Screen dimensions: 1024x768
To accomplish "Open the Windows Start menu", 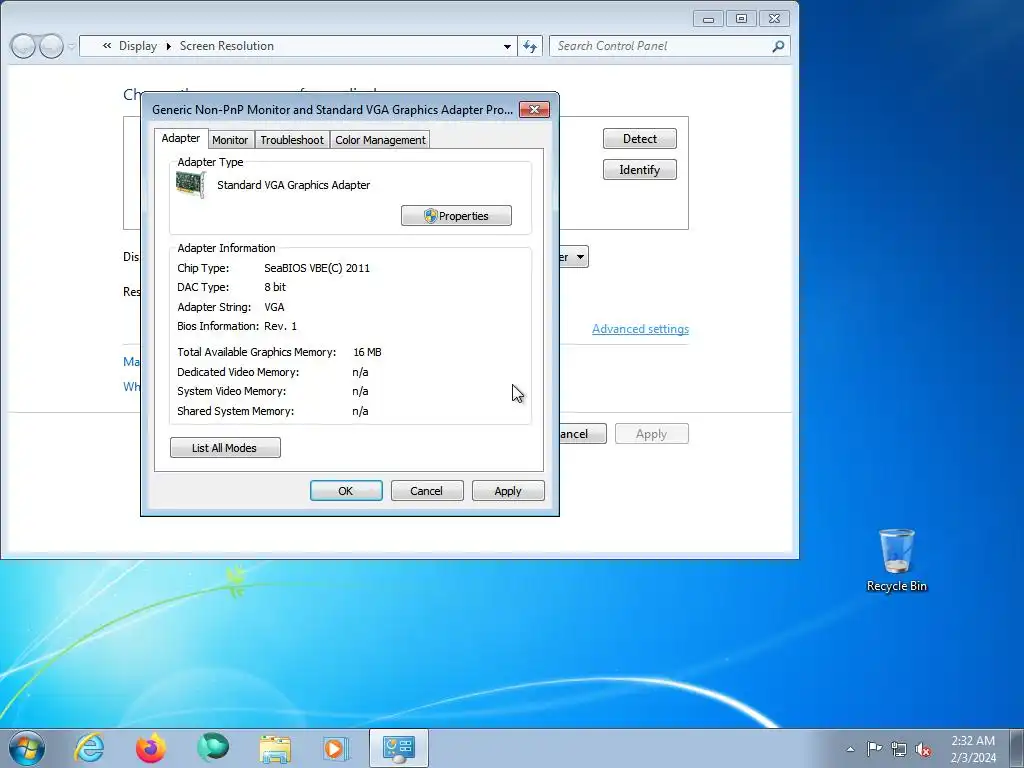I will click(x=27, y=748).
